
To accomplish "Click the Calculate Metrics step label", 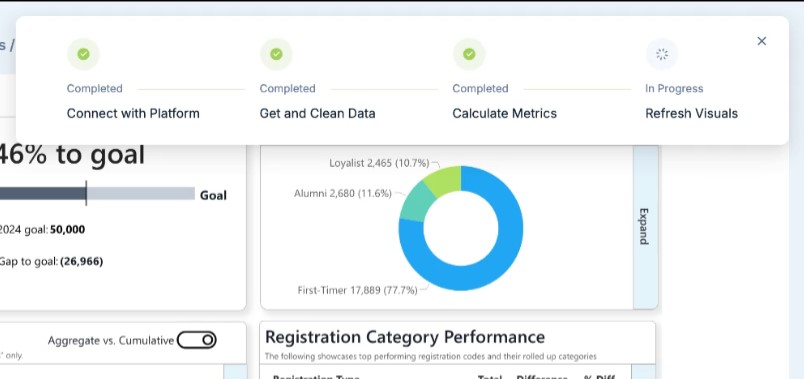I will coord(505,113).
